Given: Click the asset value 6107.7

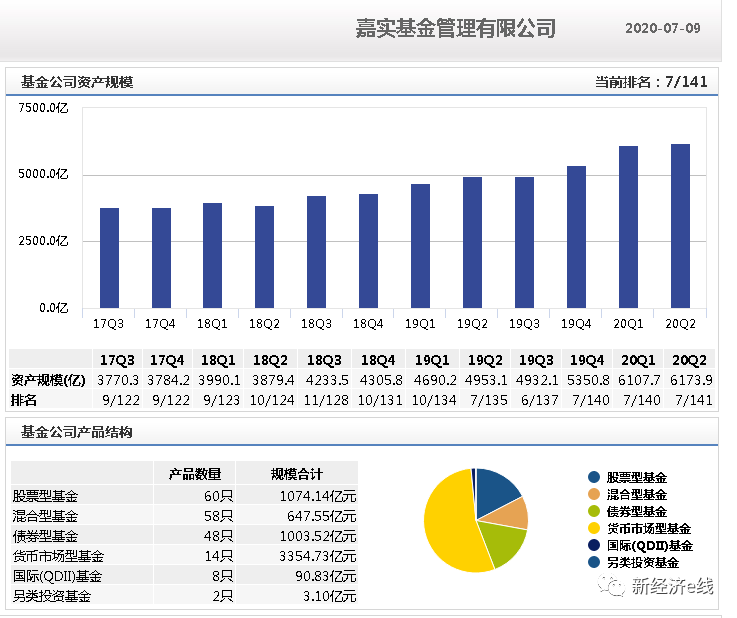Looking at the screenshot, I should click(639, 380).
